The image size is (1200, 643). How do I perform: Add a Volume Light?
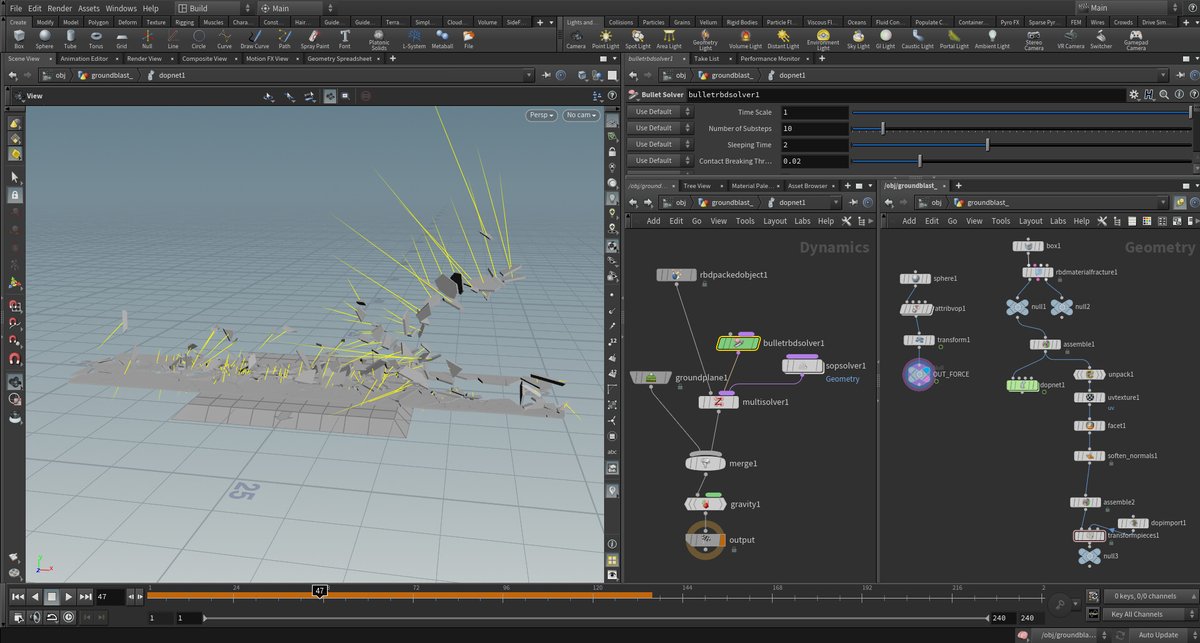tap(745, 38)
